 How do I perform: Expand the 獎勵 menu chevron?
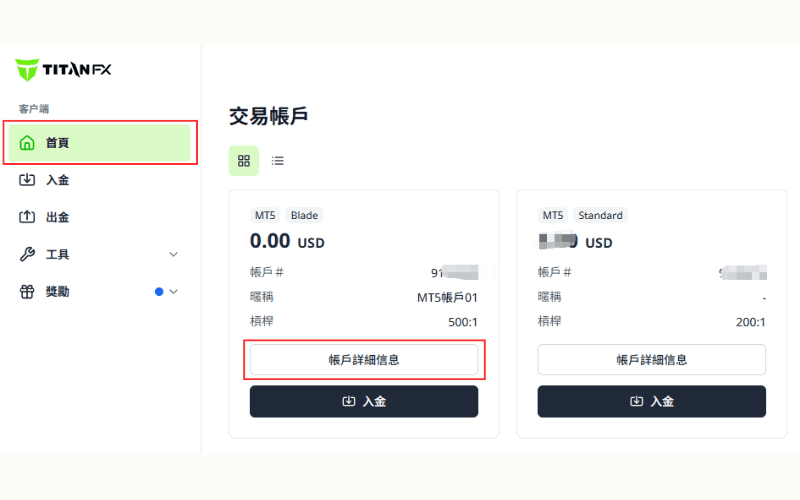click(x=173, y=292)
